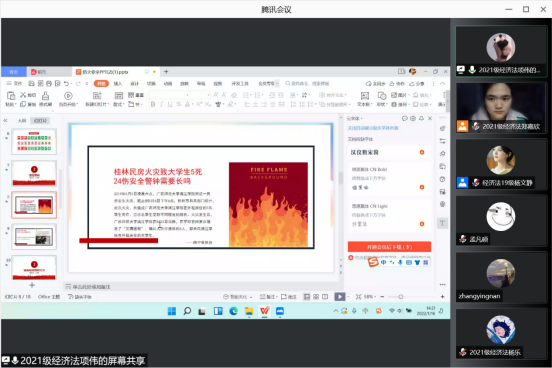Open the Insert ribbon tab
552x368 pixels.
pyautogui.click(x=118, y=83)
